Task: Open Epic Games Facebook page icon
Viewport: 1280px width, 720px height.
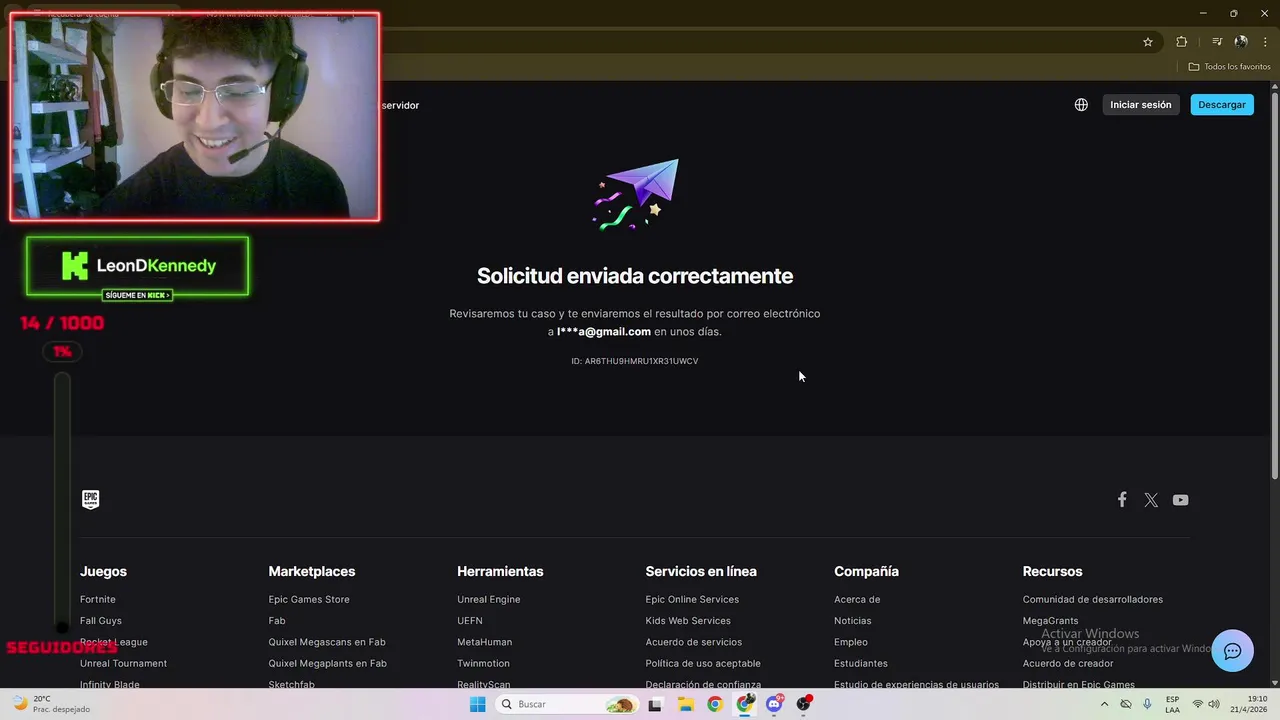Action: 1122,499
